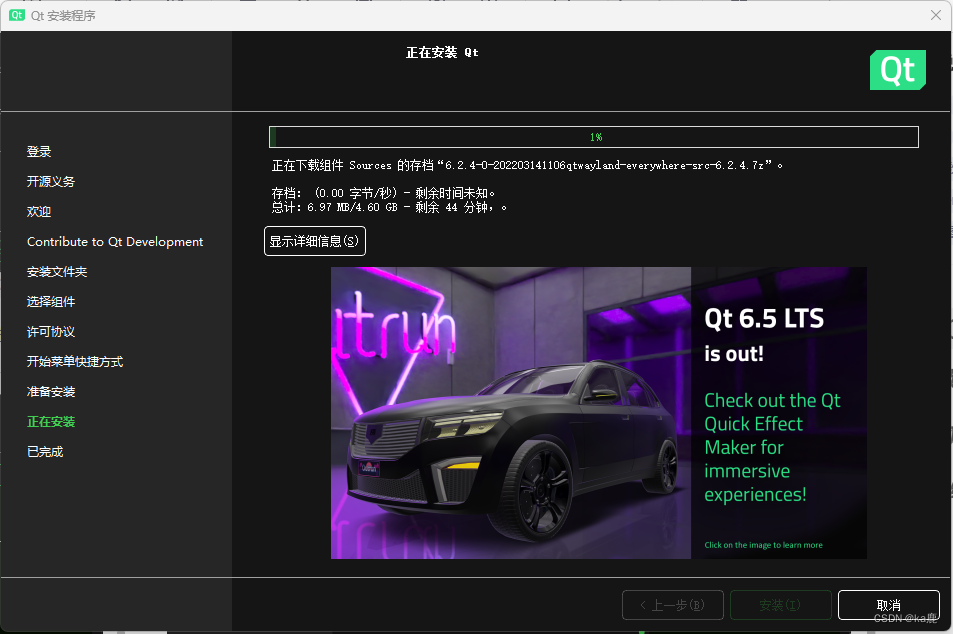
Task: Close the Qt installer window
Action: pyautogui.click(x=936, y=15)
